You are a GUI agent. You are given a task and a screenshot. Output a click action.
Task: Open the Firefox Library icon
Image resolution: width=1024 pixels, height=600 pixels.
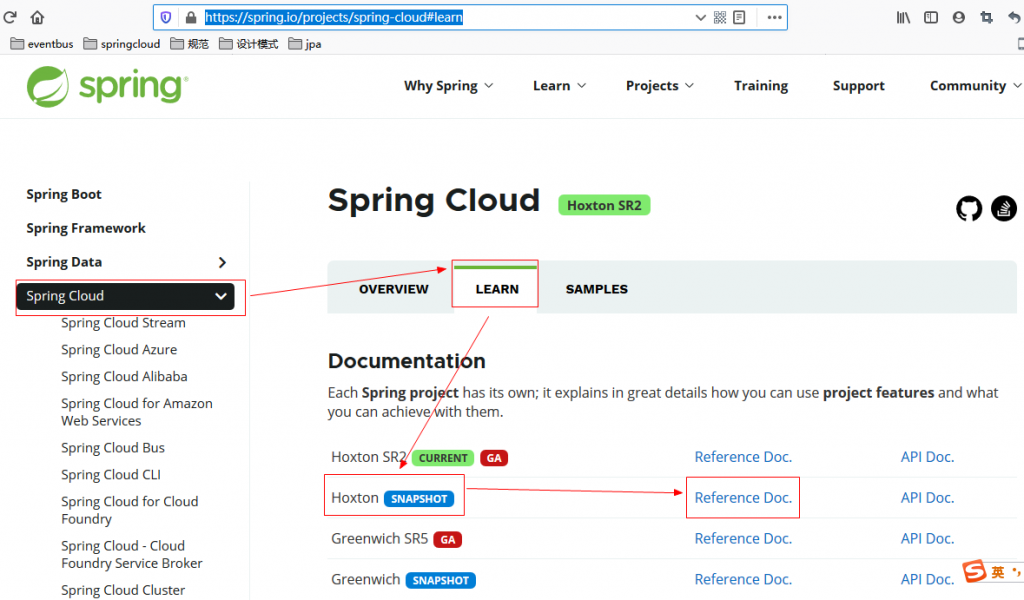[x=903, y=16]
